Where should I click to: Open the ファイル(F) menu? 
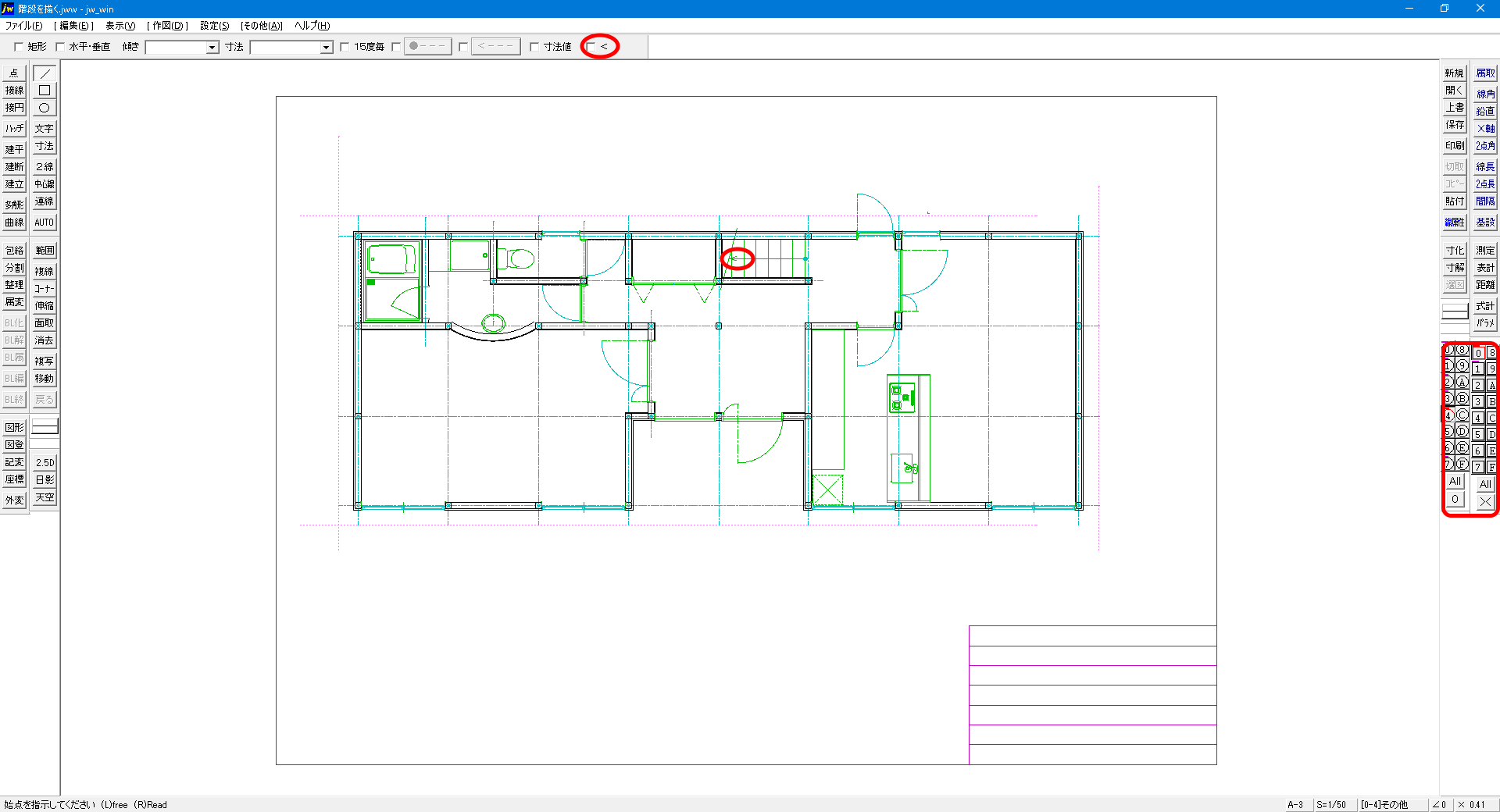pyautogui.click(x=23, y=26)
